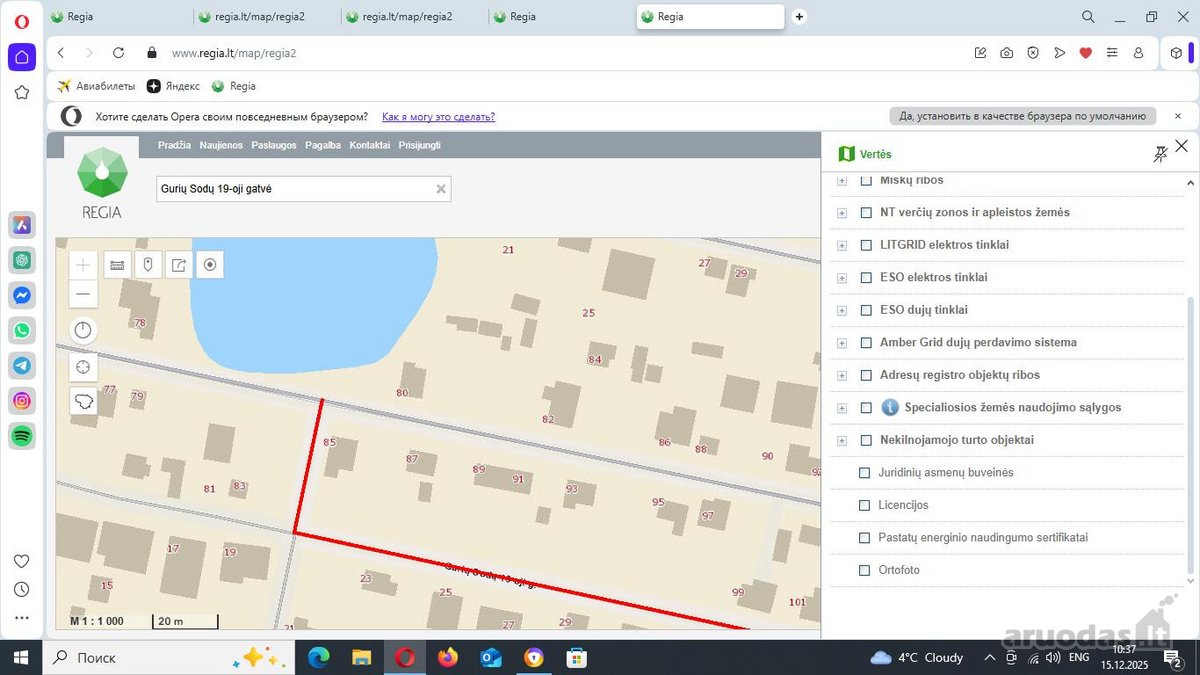
Task: Open the Kontaktai menu item
Action: pyautogui.click(x=370, y=145)
